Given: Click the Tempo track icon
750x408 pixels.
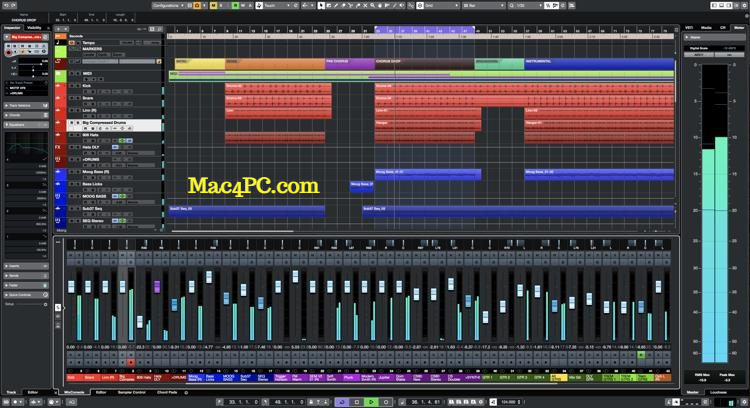Looking at the screenshot, I should point(58,43).
